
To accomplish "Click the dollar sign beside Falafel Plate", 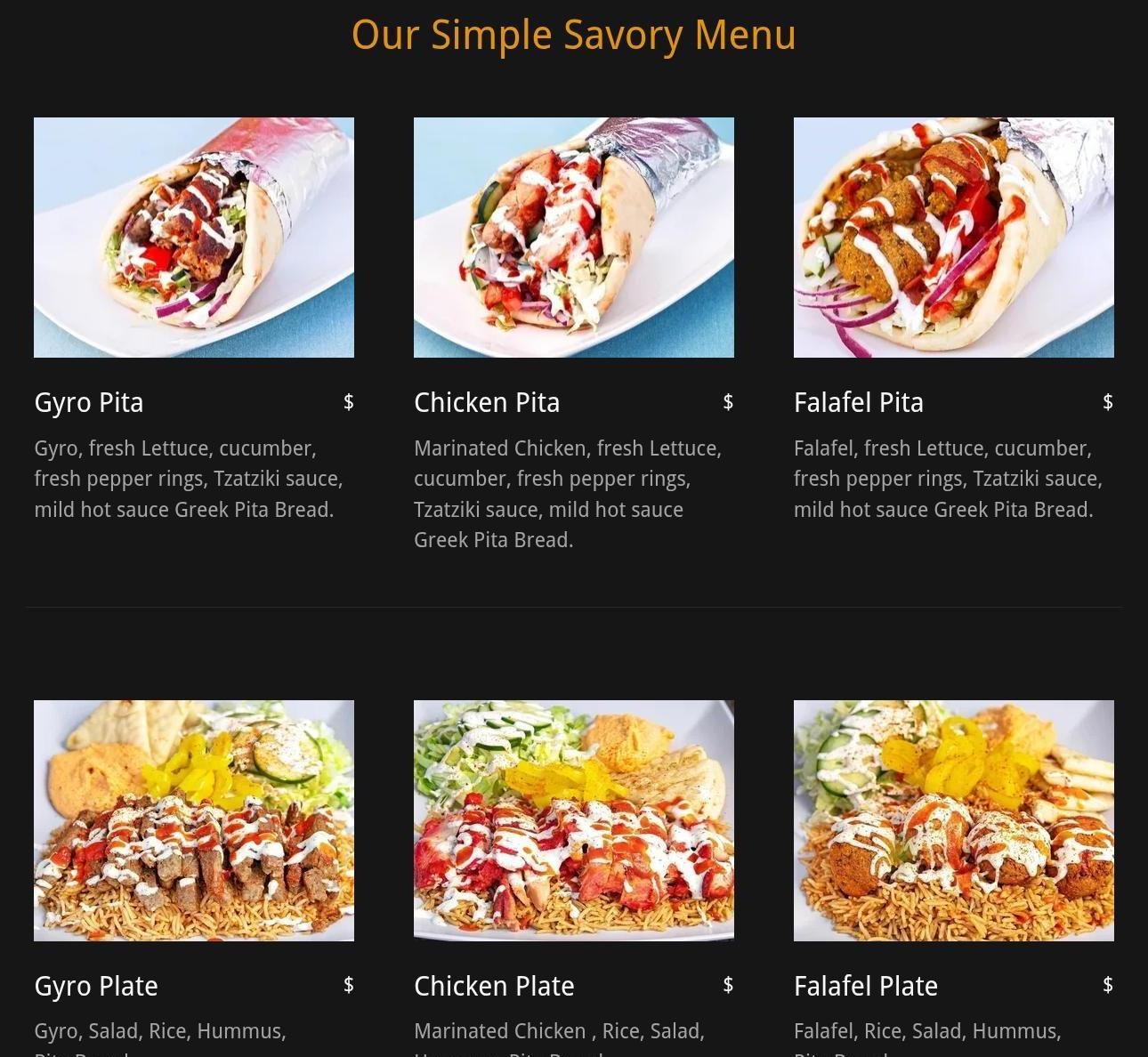I will (x=1108, y=985).
